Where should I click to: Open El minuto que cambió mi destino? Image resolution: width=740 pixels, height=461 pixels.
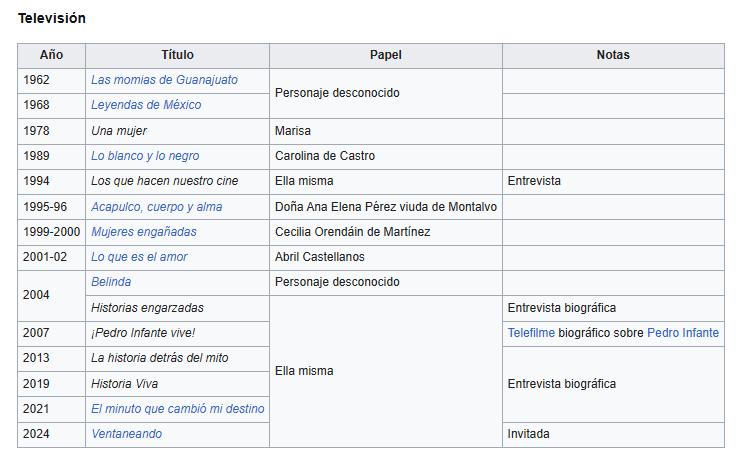tap(177, 409)
